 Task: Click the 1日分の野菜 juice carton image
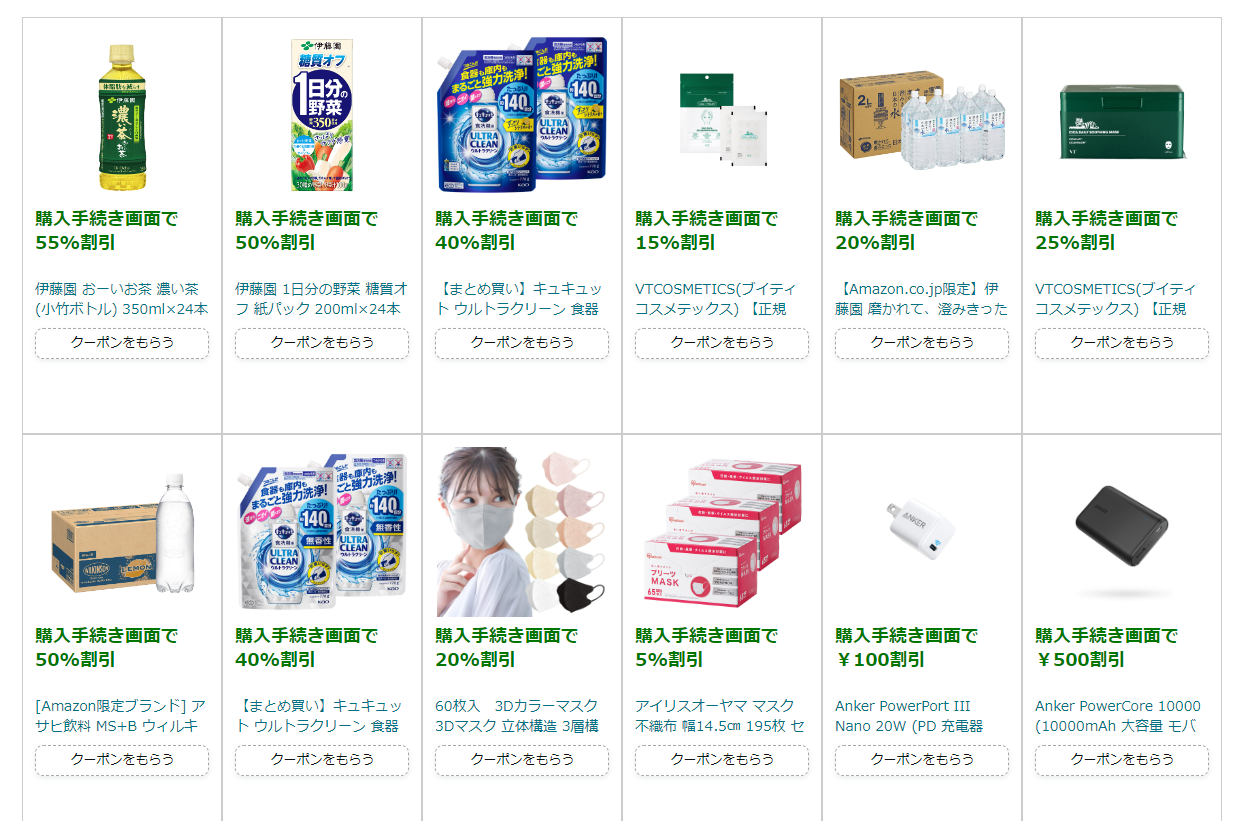(x=322, y=115)
